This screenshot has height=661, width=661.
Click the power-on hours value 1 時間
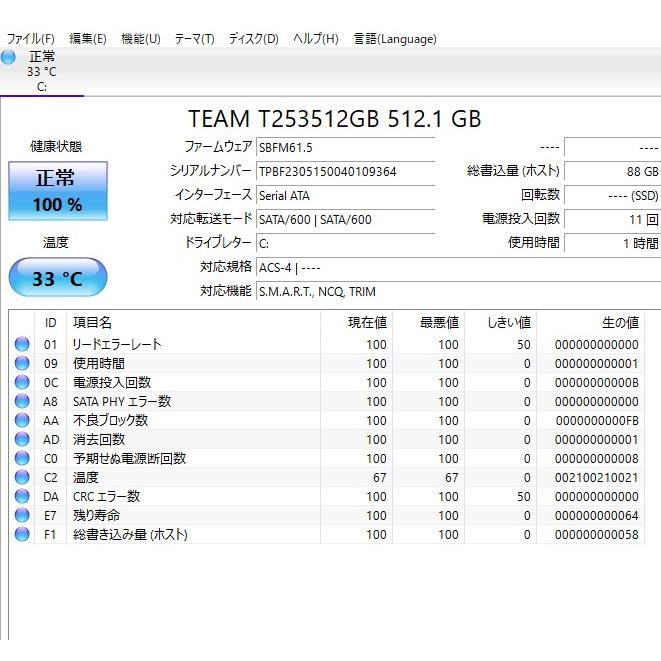613,244
